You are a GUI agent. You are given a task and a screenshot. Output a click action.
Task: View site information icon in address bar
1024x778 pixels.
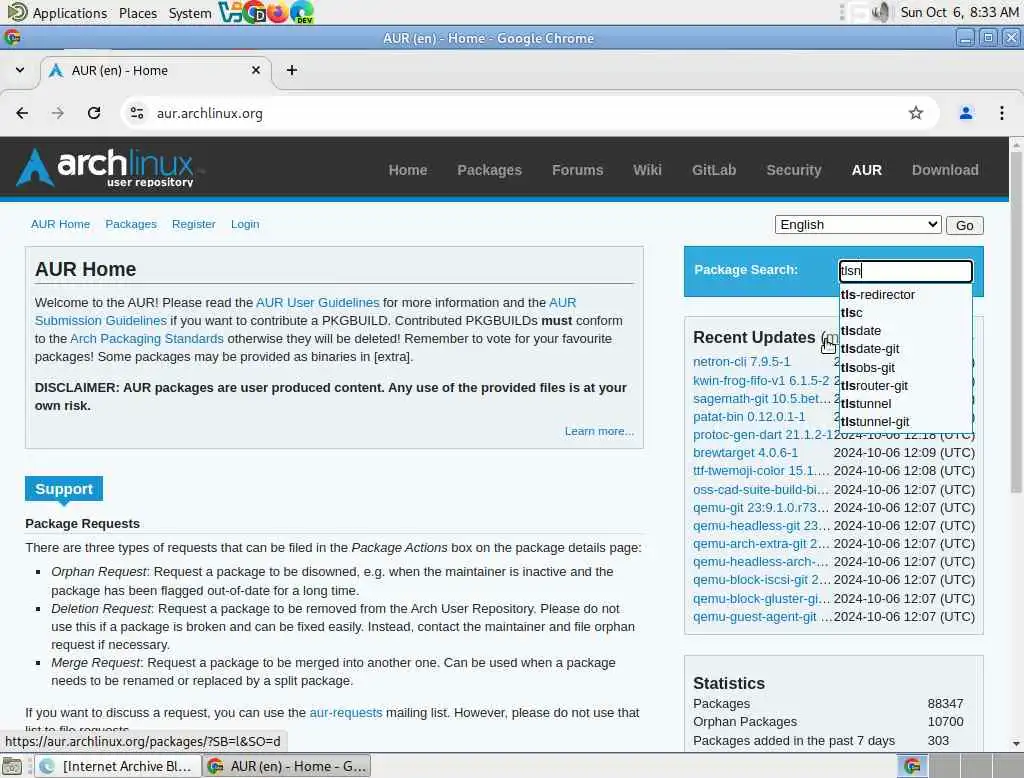pos(137,113)
